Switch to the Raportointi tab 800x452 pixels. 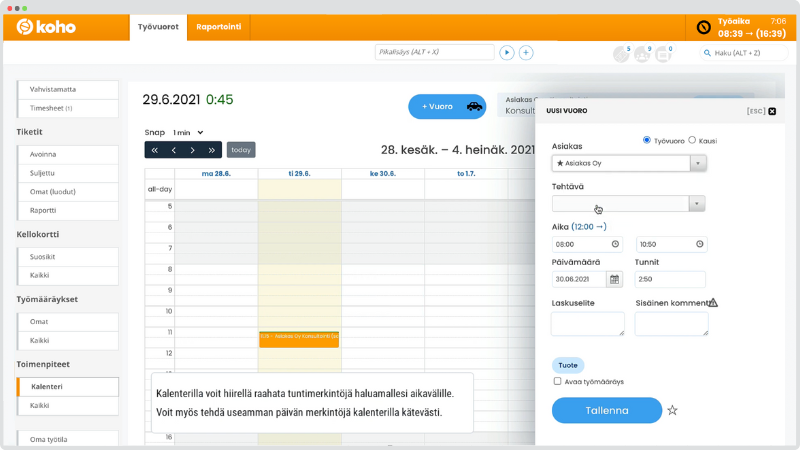pos(217,27)
